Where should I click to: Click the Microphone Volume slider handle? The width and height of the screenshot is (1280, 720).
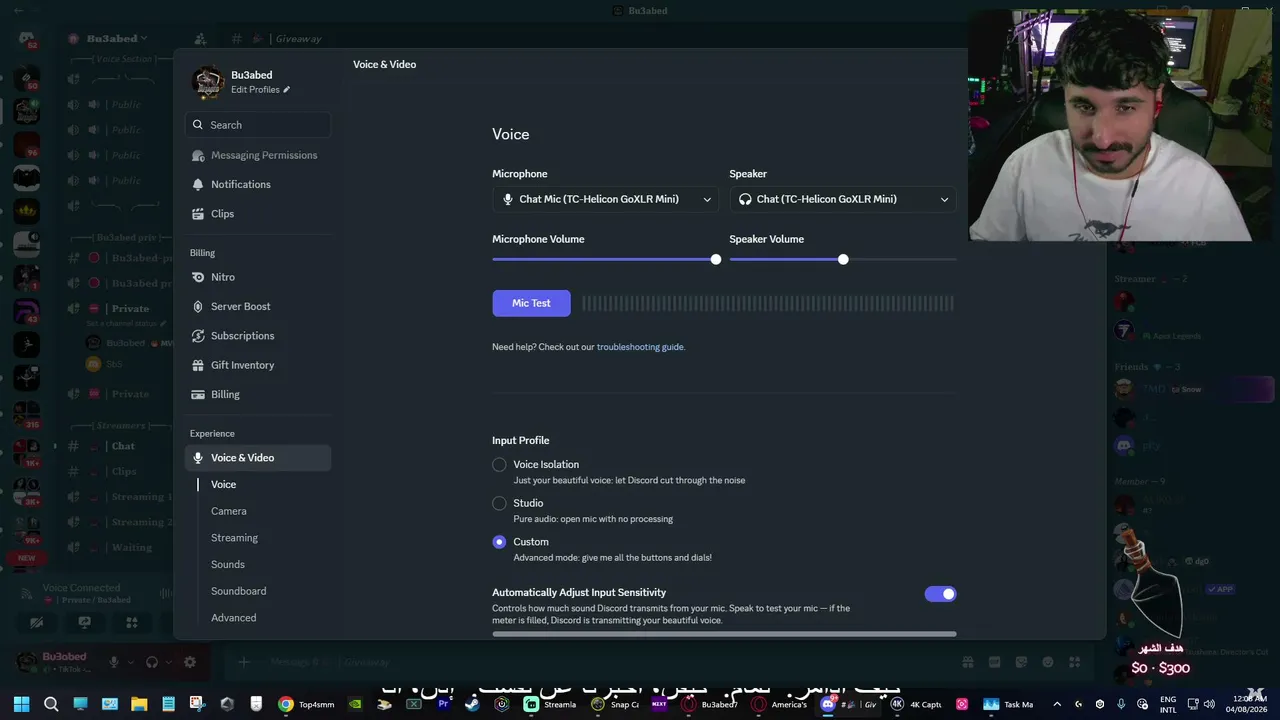[x=716, y=260]
